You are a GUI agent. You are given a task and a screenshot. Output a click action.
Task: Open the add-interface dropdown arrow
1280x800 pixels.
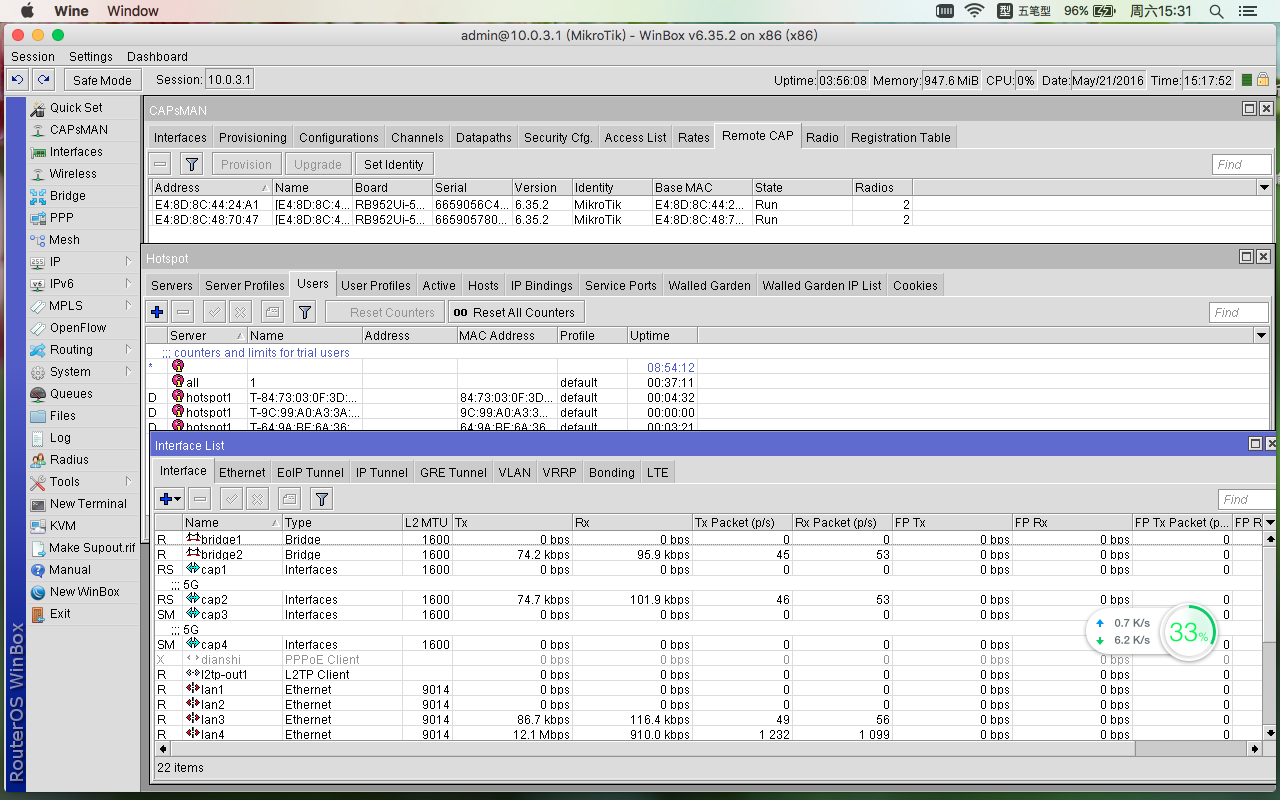[178, 498]
